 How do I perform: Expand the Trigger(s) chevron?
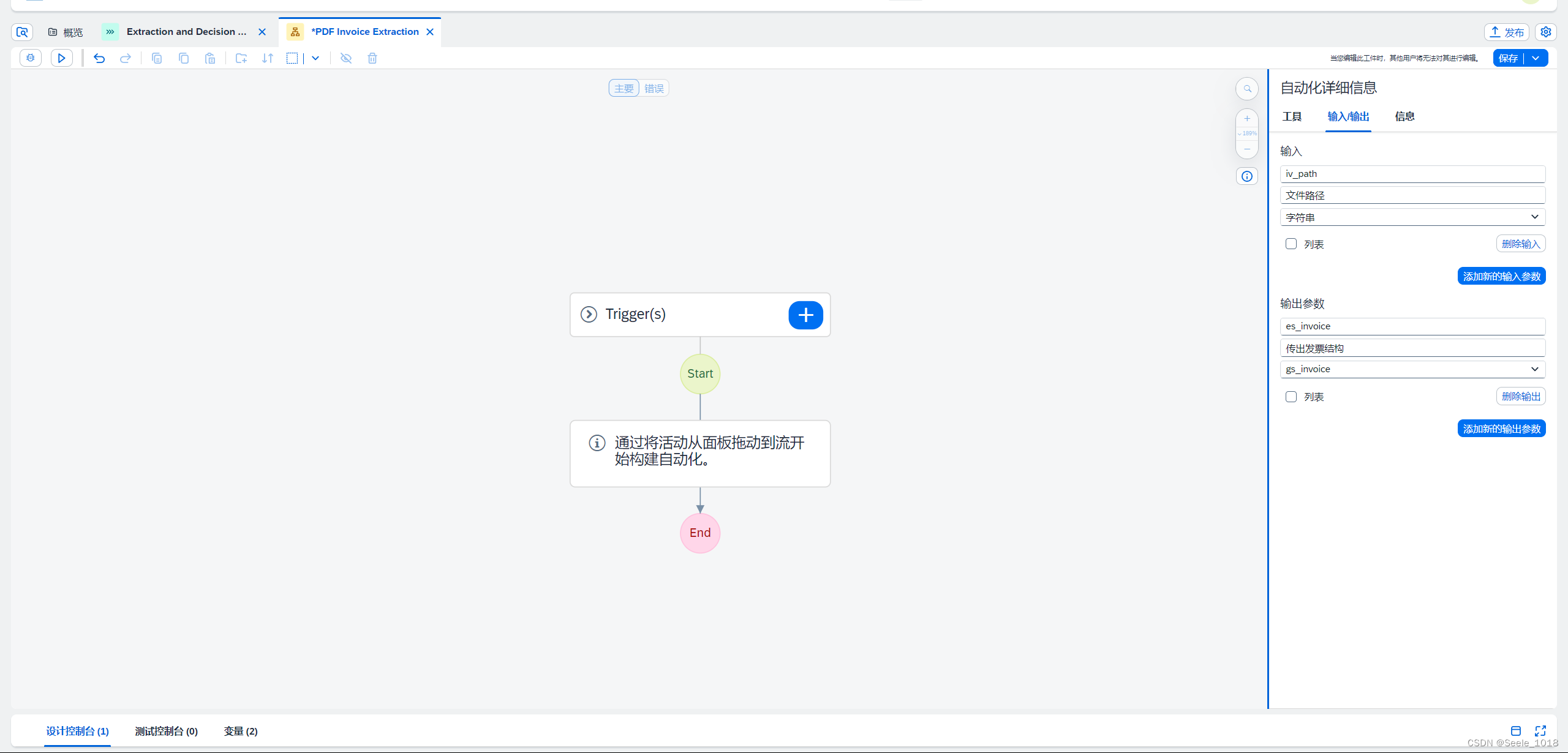coord(589,315)
